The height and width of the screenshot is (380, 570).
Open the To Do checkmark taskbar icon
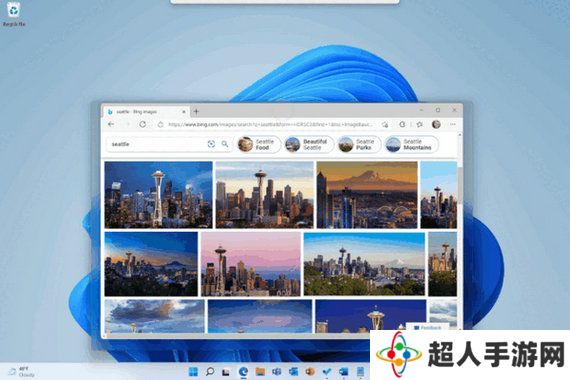(x=326, y=372)
